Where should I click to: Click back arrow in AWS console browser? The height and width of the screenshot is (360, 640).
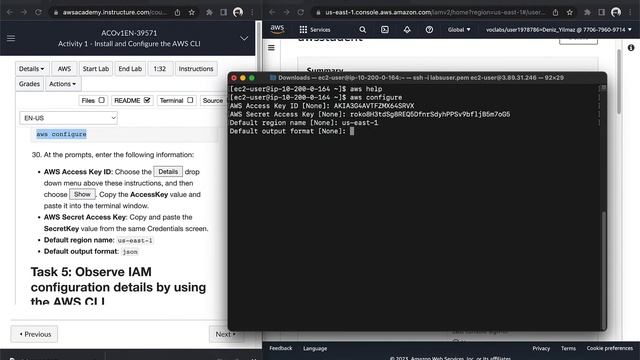[x=272, y=12]
